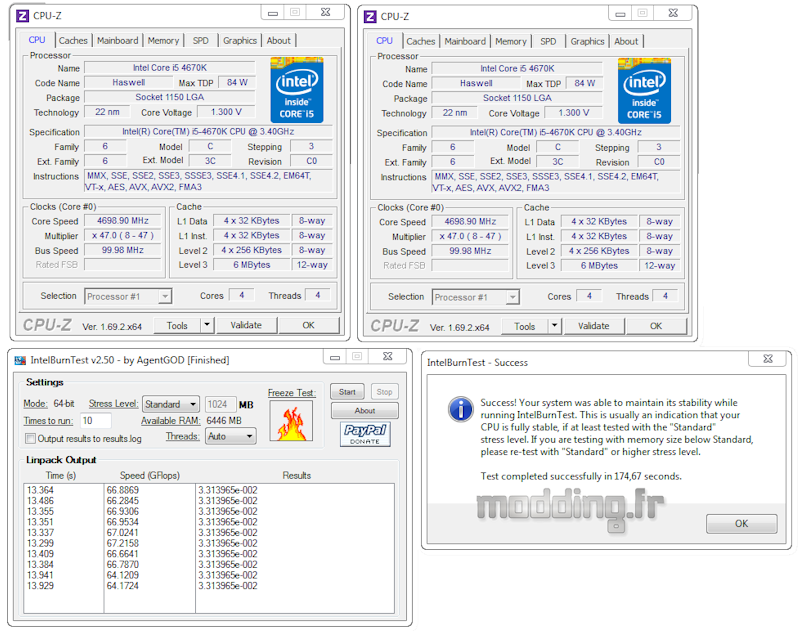Viewport: 800px width, 631px height.
Task: Close the IntelBurnTest Success dialog
Action: [767, 359]
